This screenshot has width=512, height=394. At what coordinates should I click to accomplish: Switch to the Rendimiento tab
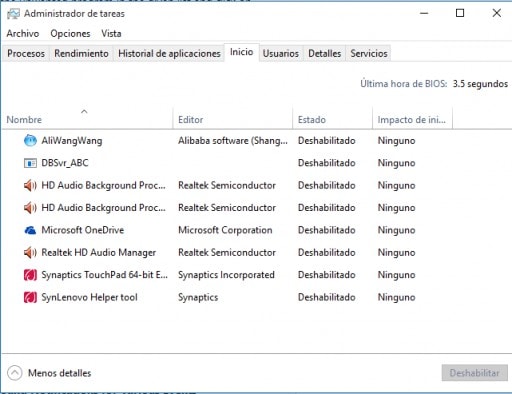point(81,53)
